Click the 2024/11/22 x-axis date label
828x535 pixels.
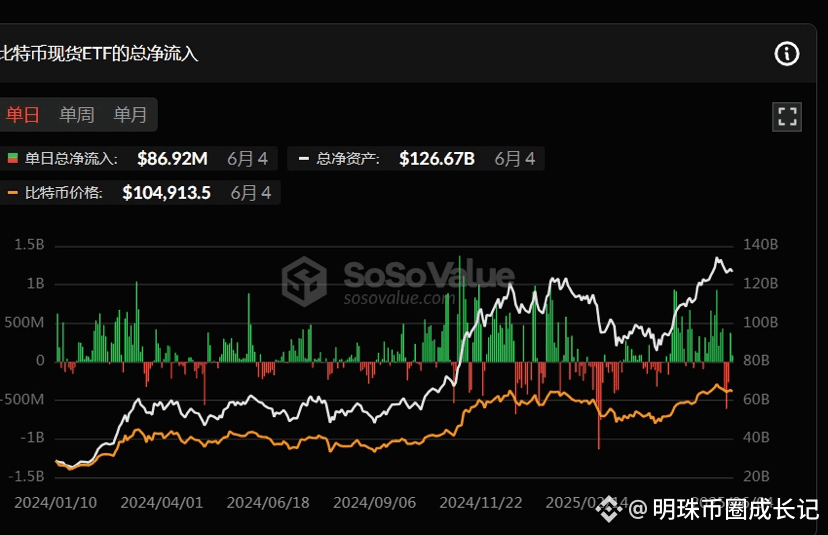click(x=481, y=502)
